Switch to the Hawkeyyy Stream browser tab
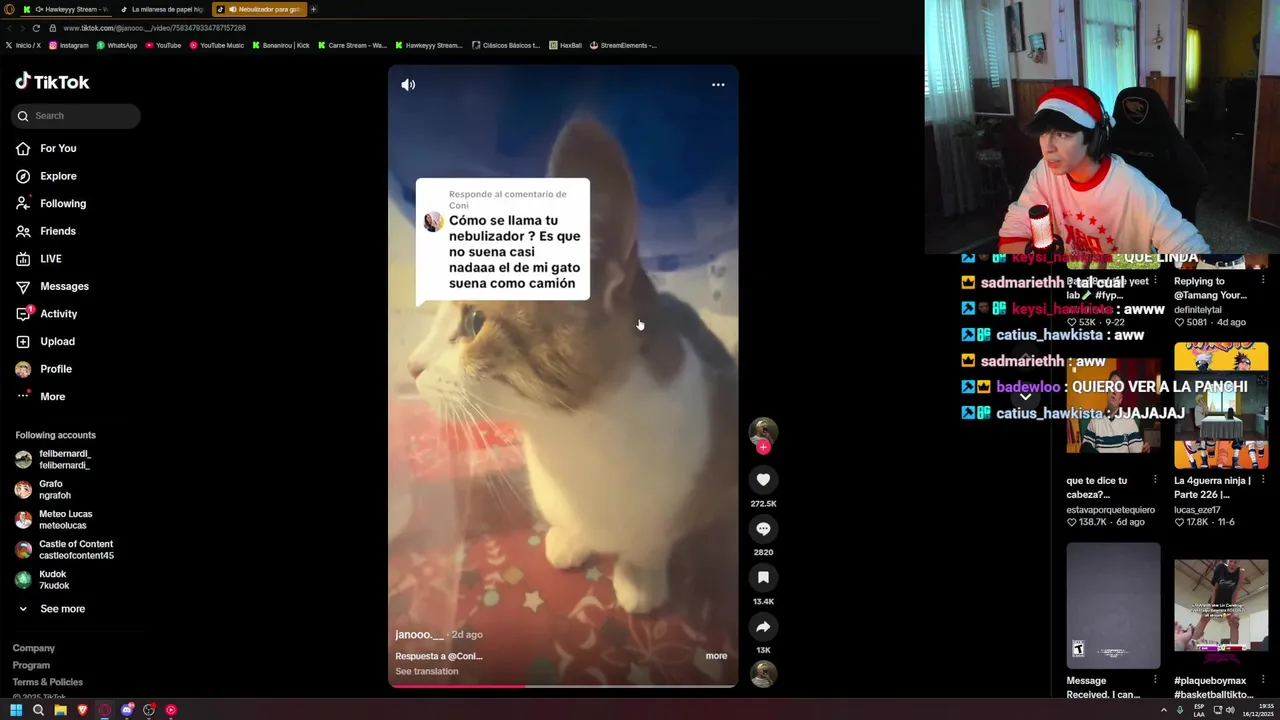Screen dimensions: 1280x720 tap(65, 9)
